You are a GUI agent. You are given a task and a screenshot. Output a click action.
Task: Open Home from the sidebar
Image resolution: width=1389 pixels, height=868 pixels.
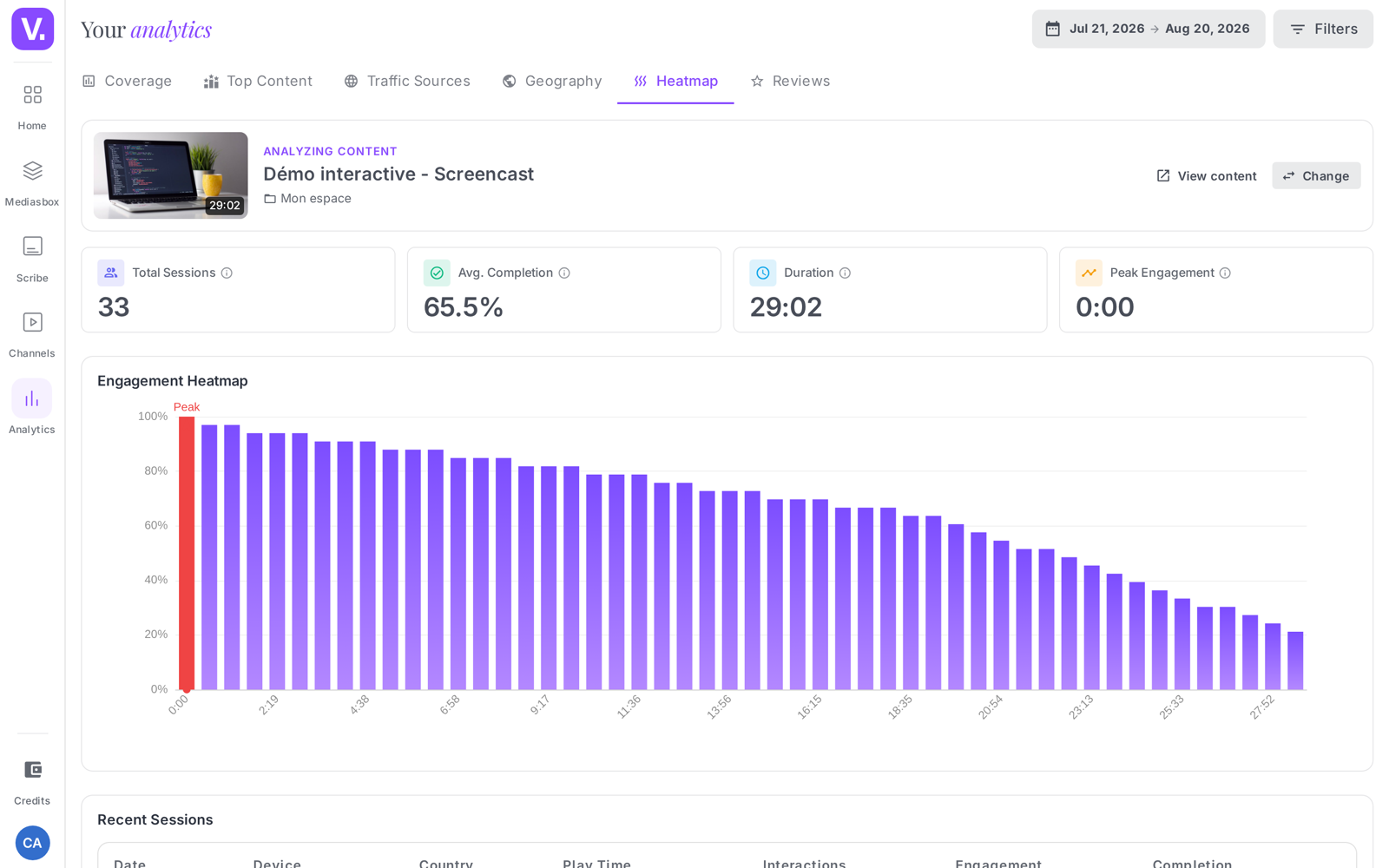[32, 105]
